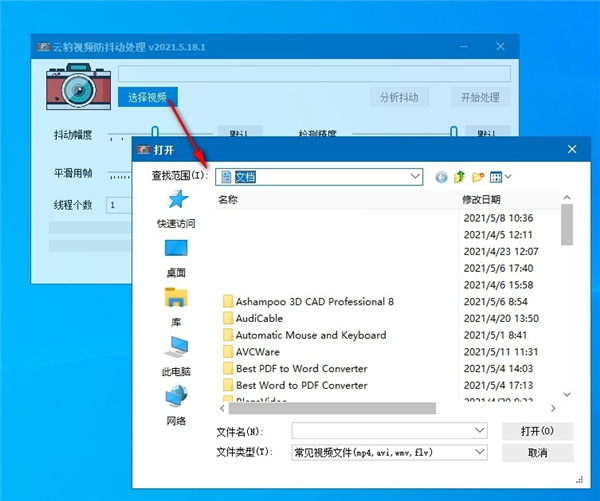Select Ashampoo 3D CAD Professional 8 folder
The height and width of the screenshot is (501, 600).
point(308,302)
